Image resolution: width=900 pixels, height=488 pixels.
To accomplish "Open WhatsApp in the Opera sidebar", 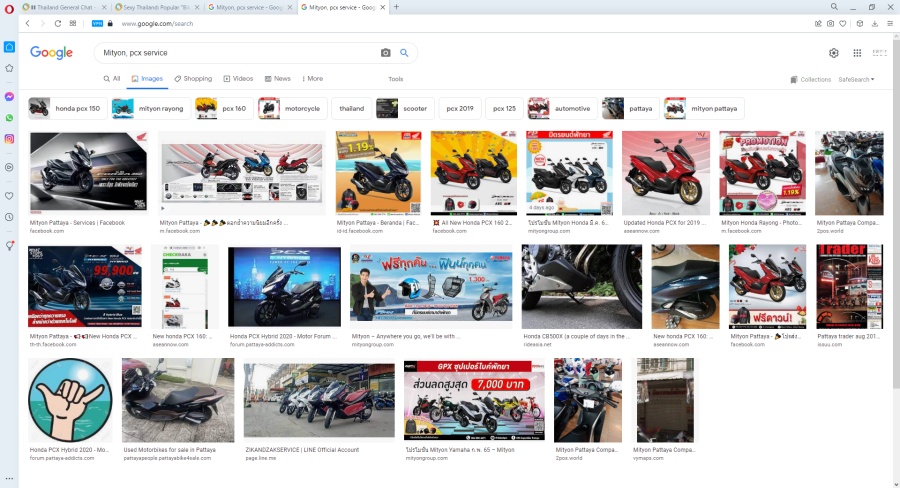I will 9,118.
